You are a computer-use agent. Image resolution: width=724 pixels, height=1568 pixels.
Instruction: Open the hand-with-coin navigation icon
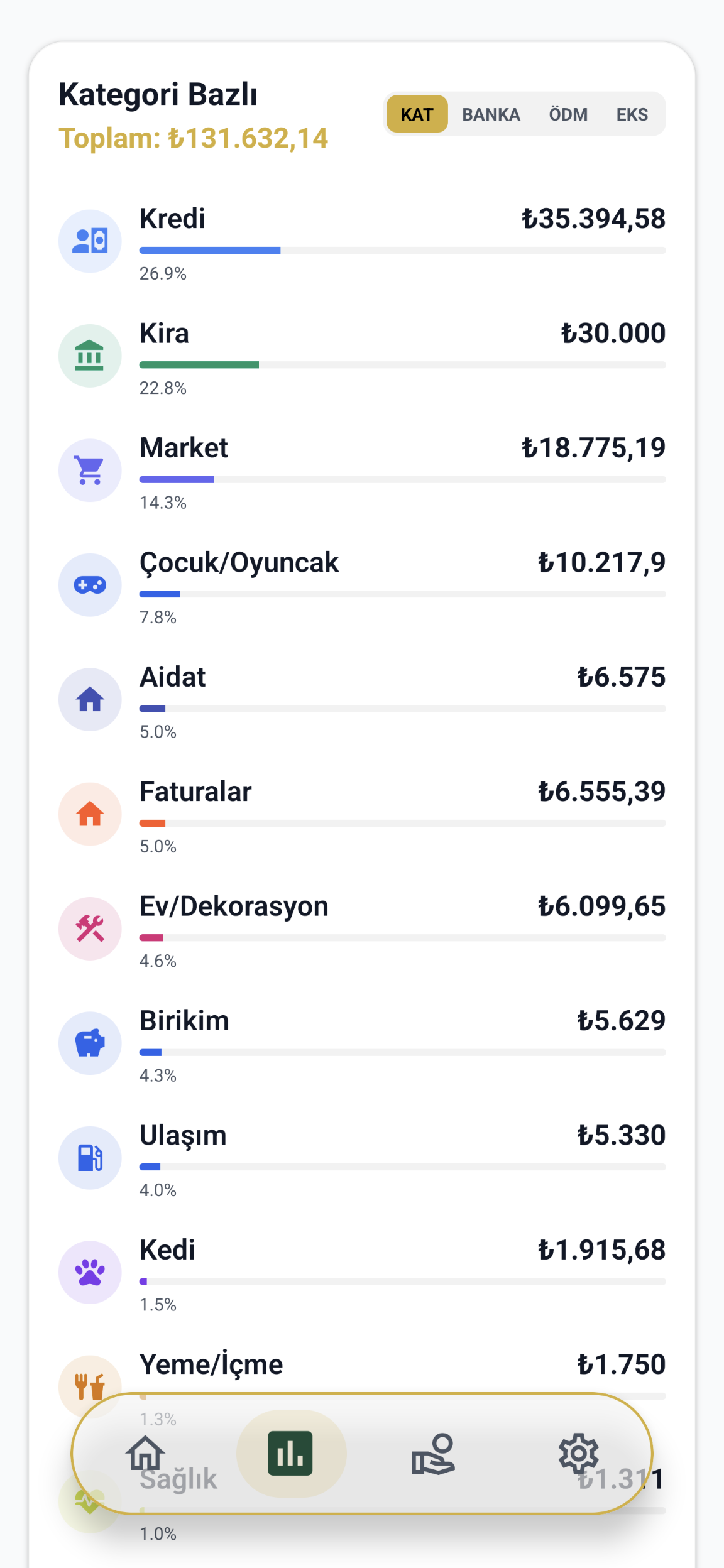[433, 1453]
